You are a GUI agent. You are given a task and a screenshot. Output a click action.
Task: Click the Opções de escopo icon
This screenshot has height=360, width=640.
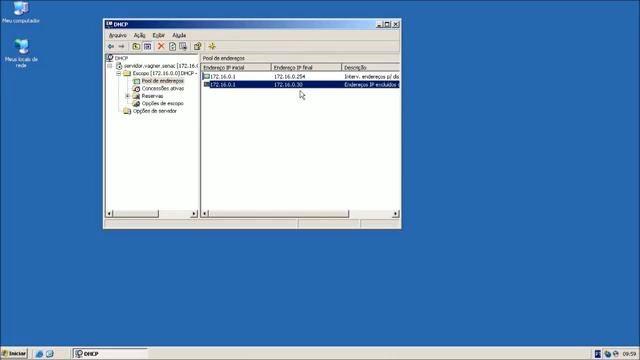[136, 104]
